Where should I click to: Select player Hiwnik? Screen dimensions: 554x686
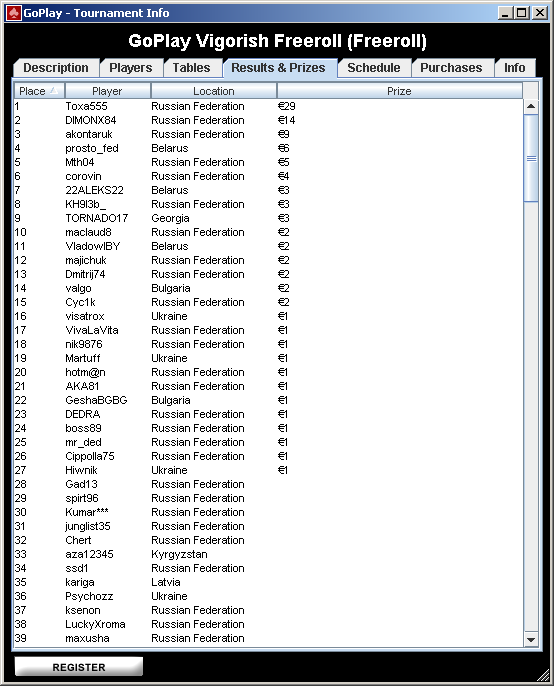point(81,470)
